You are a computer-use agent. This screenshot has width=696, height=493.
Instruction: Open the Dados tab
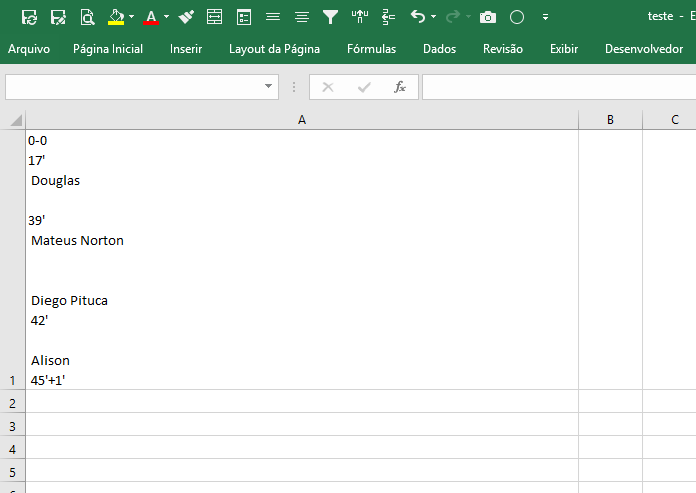pyautogui.click(x=439, y=49)
